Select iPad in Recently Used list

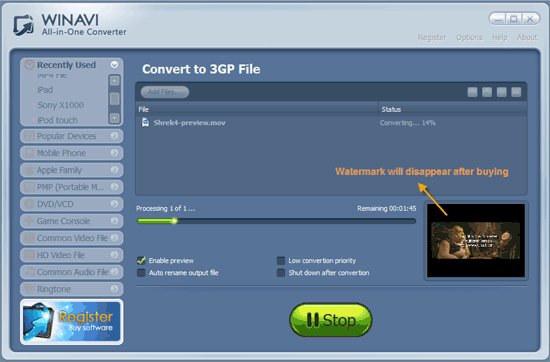[x=45, y=90]
